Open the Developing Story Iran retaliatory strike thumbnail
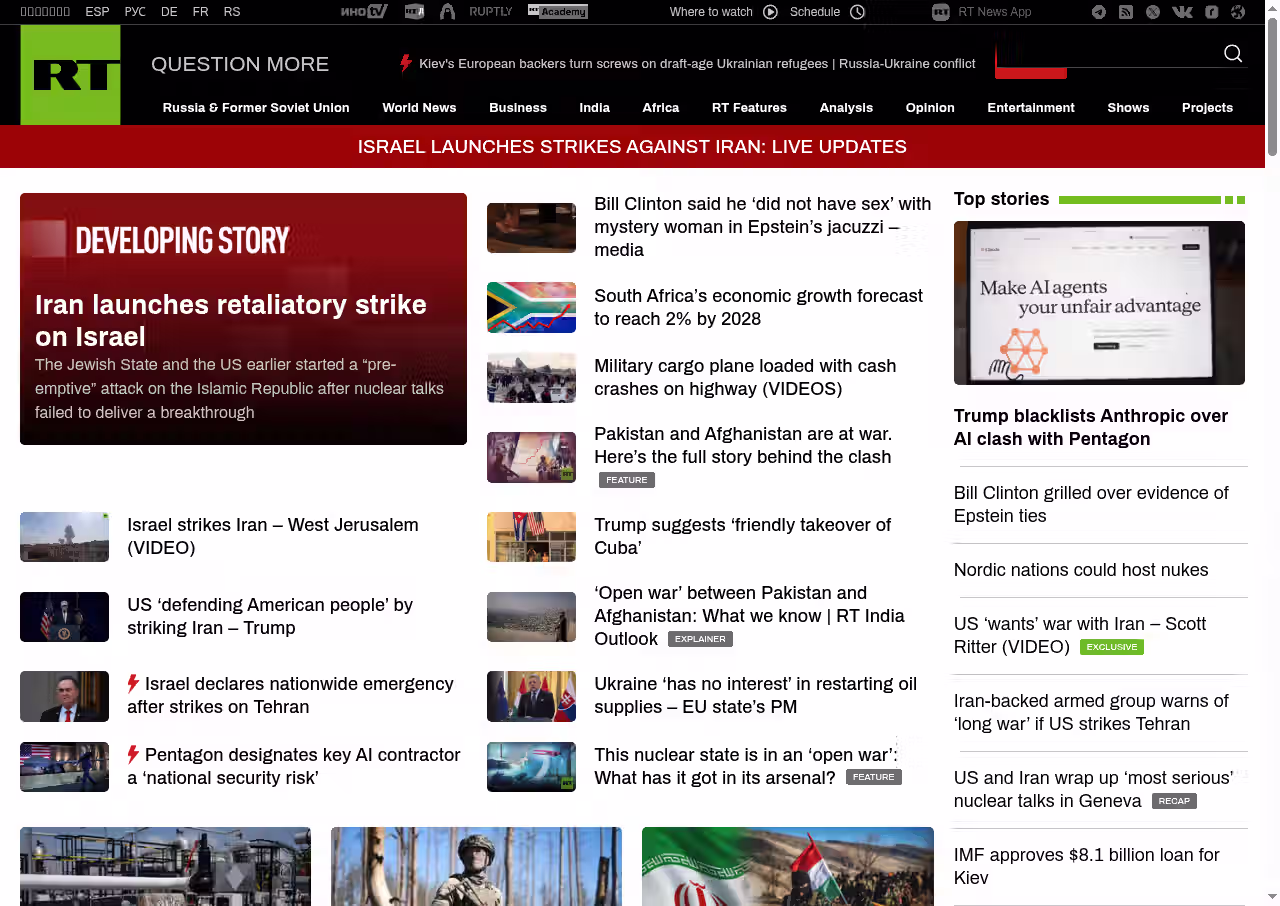 [x=243, y=318]
